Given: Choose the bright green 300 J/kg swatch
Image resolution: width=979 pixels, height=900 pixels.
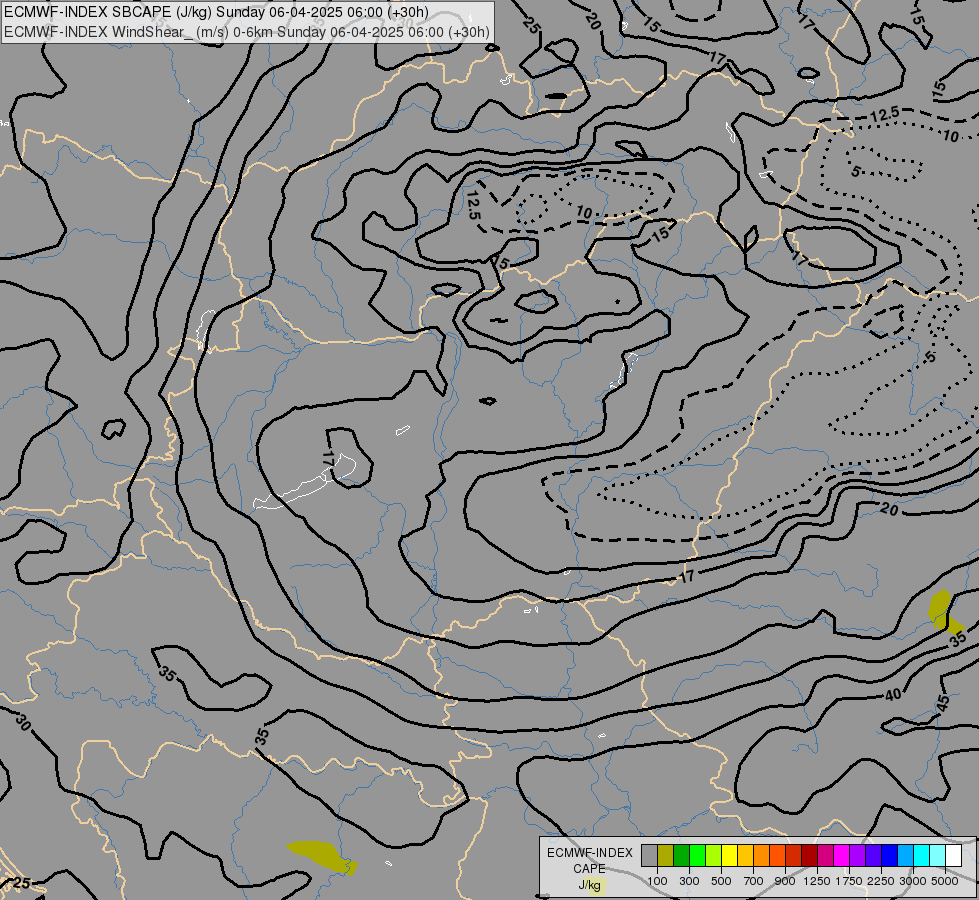Looking at the screenshot, I should click(697, 856).
